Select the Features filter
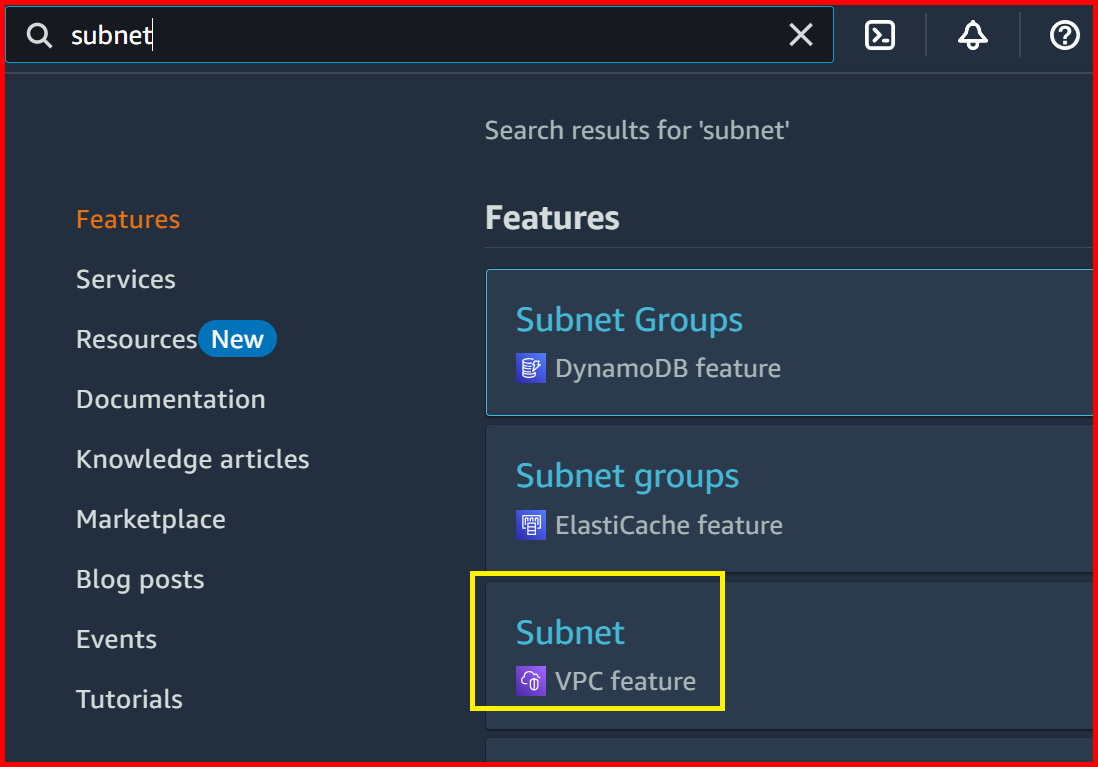The width and height of the screenshot is (1098, 767). (x=127, y=219)
